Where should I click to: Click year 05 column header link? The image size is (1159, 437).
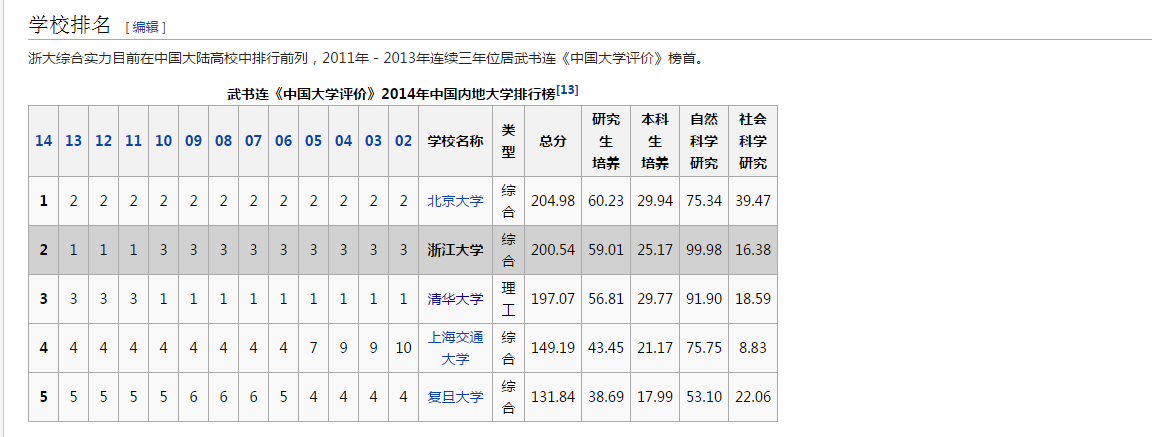pyautogui.click(x=313, y=140)
